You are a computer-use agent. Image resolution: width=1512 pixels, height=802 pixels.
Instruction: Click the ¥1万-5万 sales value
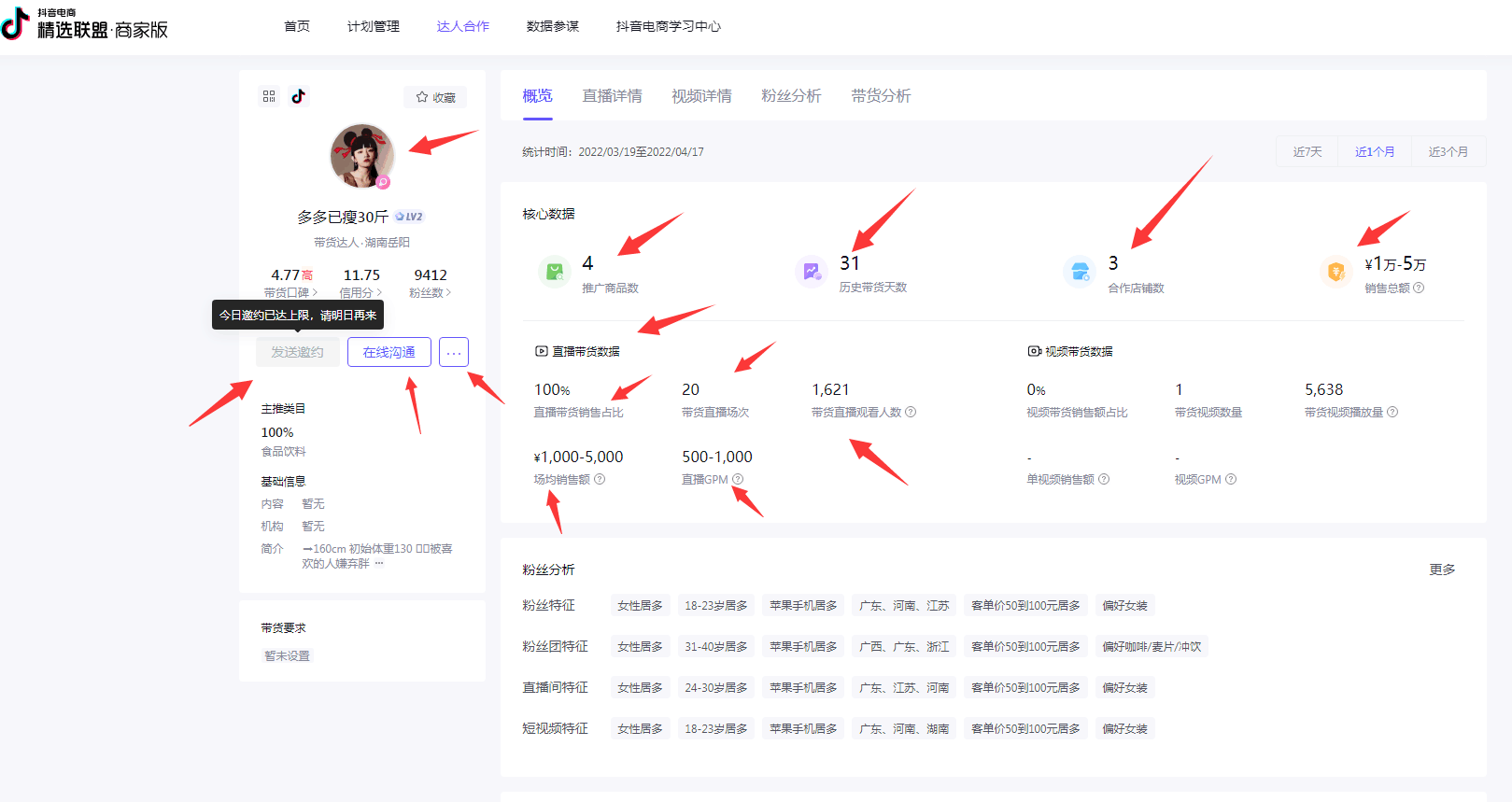(x=1395, y=264)
